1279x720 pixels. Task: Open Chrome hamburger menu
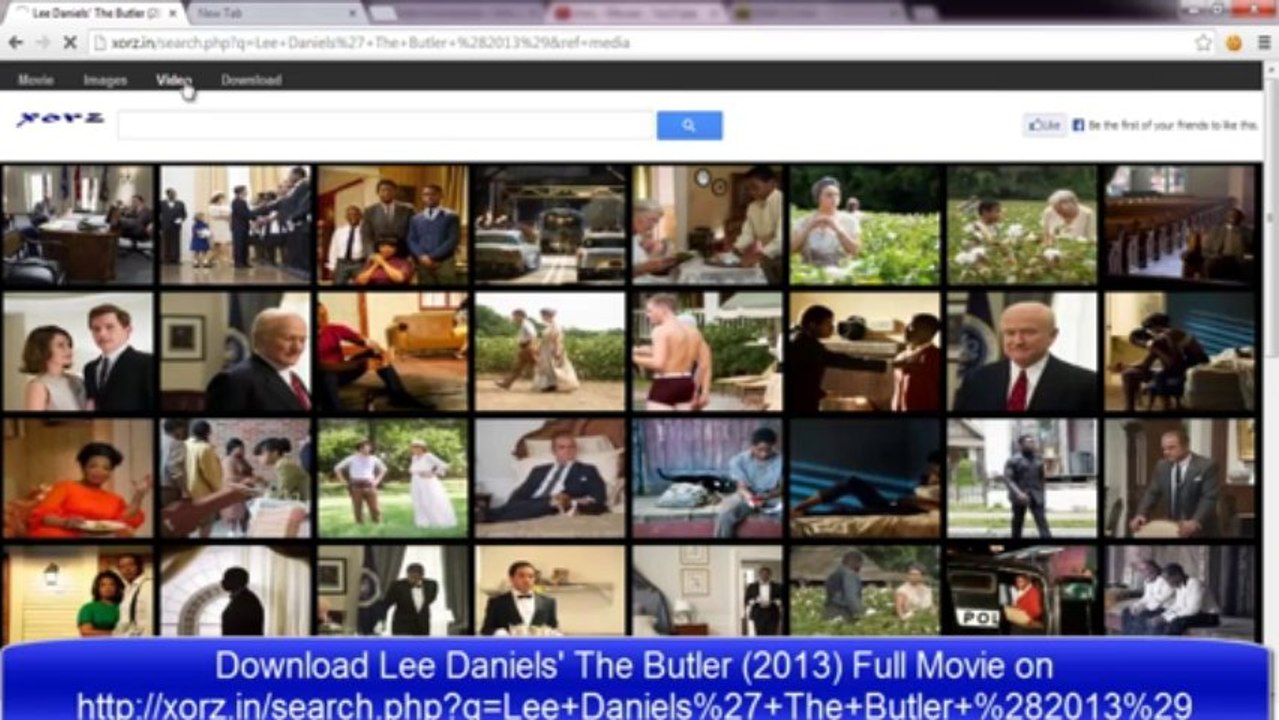click(1264, 43)
